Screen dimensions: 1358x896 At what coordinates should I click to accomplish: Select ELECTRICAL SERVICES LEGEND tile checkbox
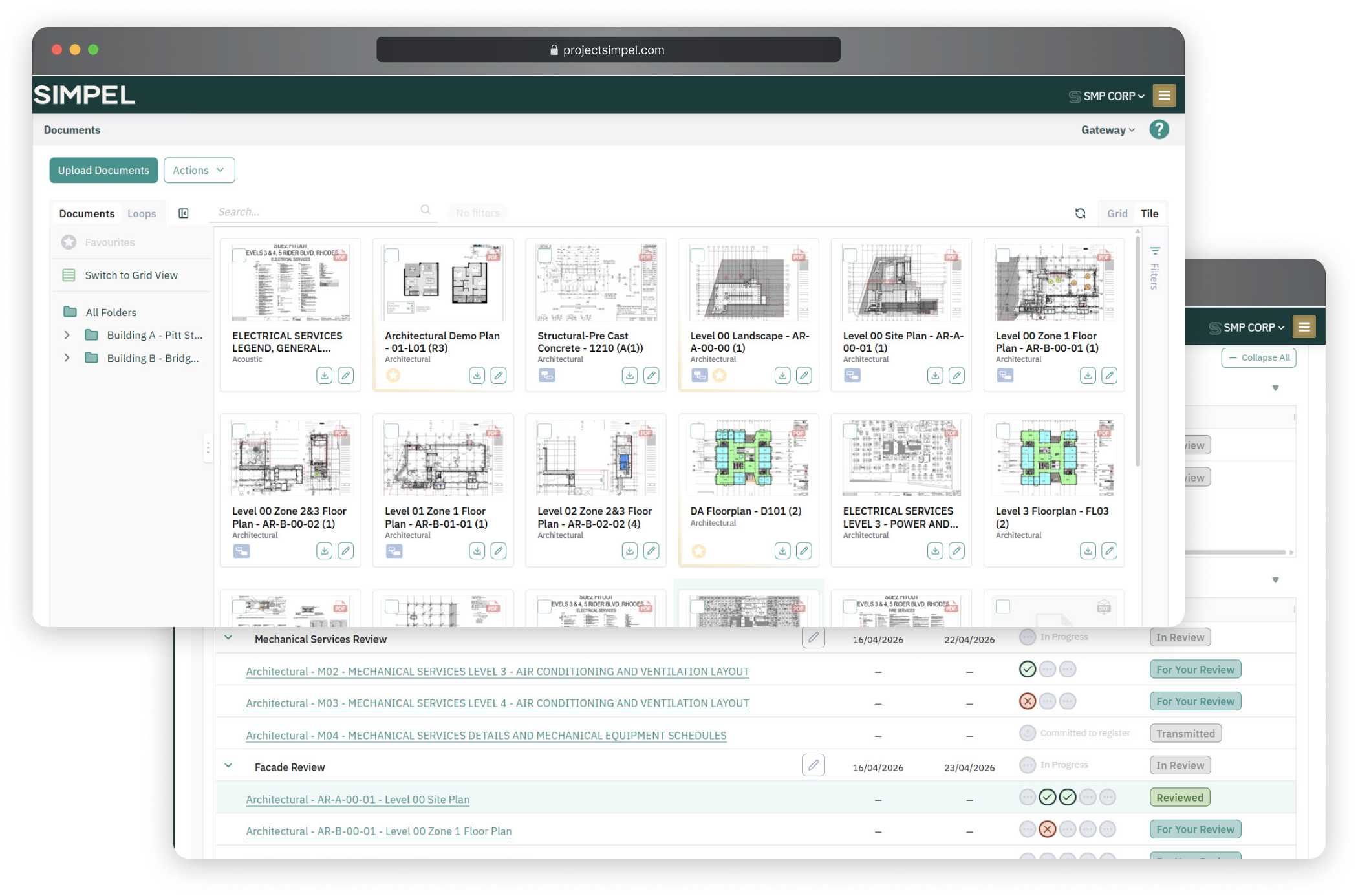(x=239, y=255)
